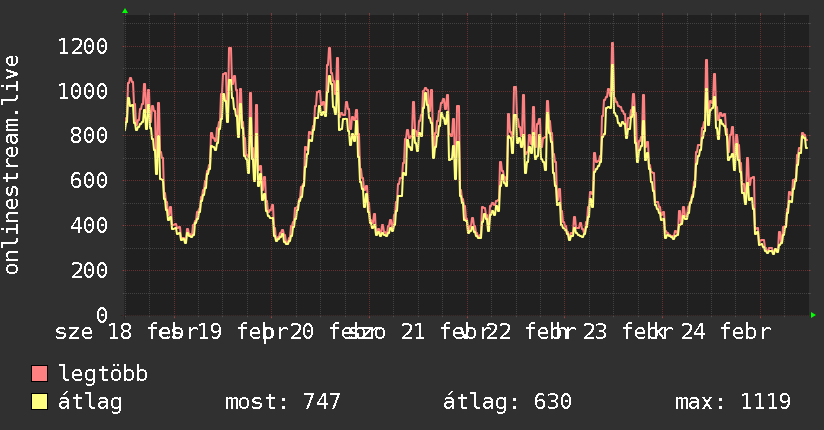
Task: Click the red legtöbb legend swatch
Action: pyautogui.click(x=40, y=375)
